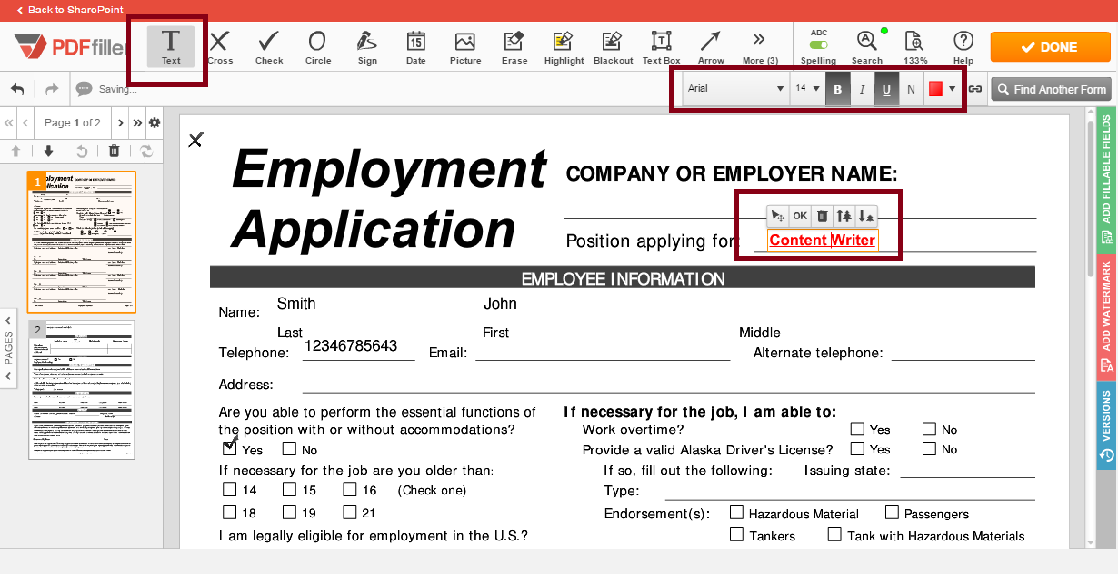
Task: Increase text size in floating toolbar
Action: coord(843,215)
